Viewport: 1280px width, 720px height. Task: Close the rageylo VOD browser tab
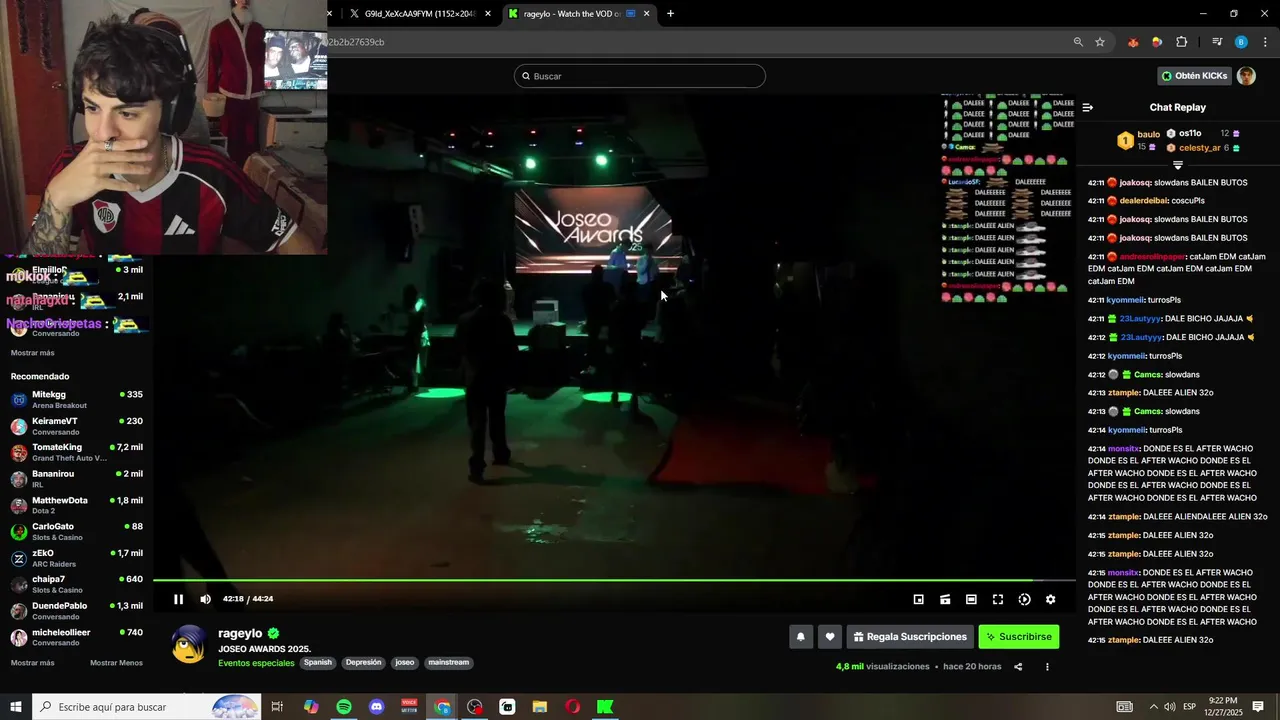coord(646,14)
